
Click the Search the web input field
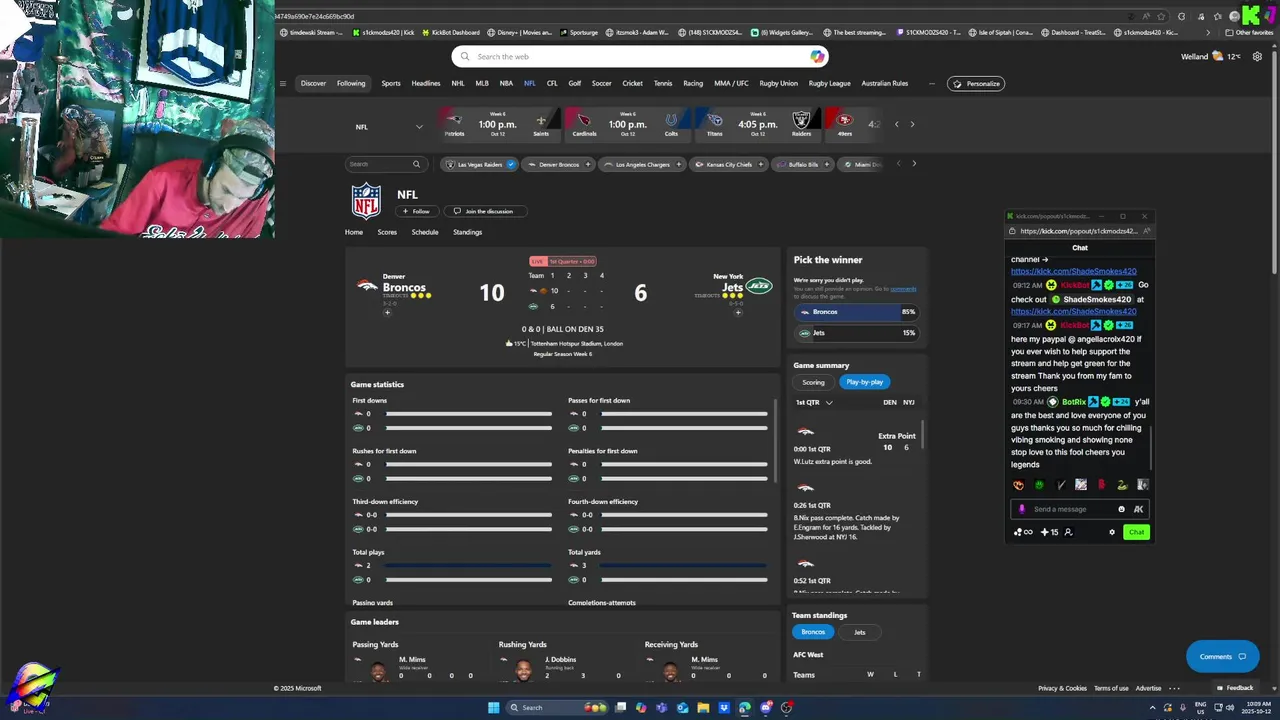coord(640,57)
